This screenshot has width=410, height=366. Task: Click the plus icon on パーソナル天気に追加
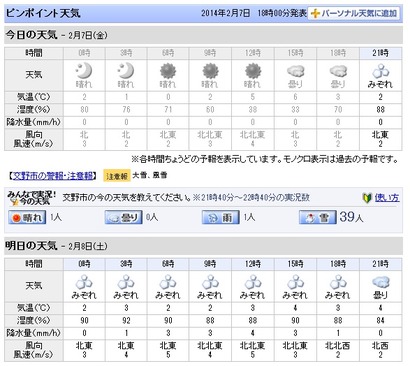point(315,14)
